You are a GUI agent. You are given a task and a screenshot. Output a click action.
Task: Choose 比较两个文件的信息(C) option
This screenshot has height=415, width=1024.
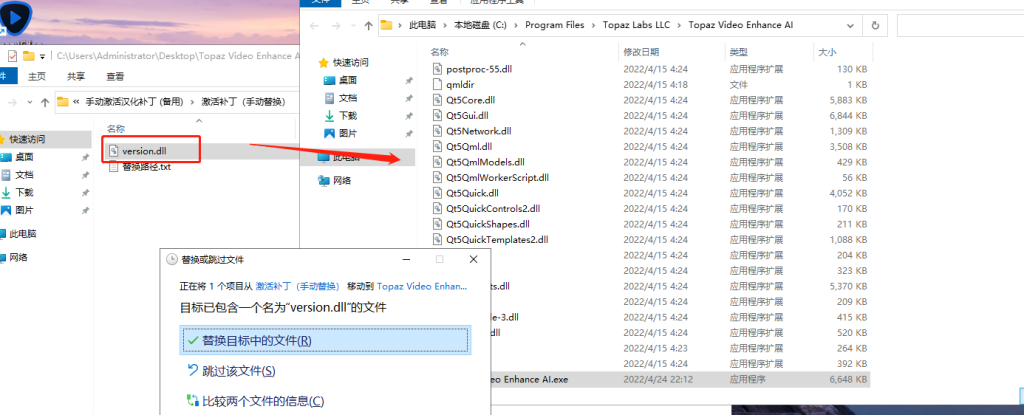(x=255, y=401)
